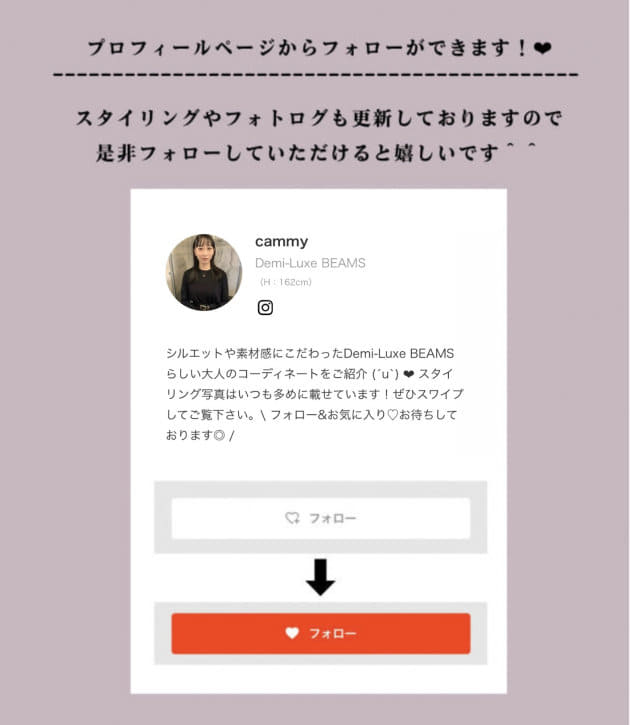The image size is (630, 725).
Task: Click the outline ♡ after お気に入り in bio
Action: click(x=392, y=415)
